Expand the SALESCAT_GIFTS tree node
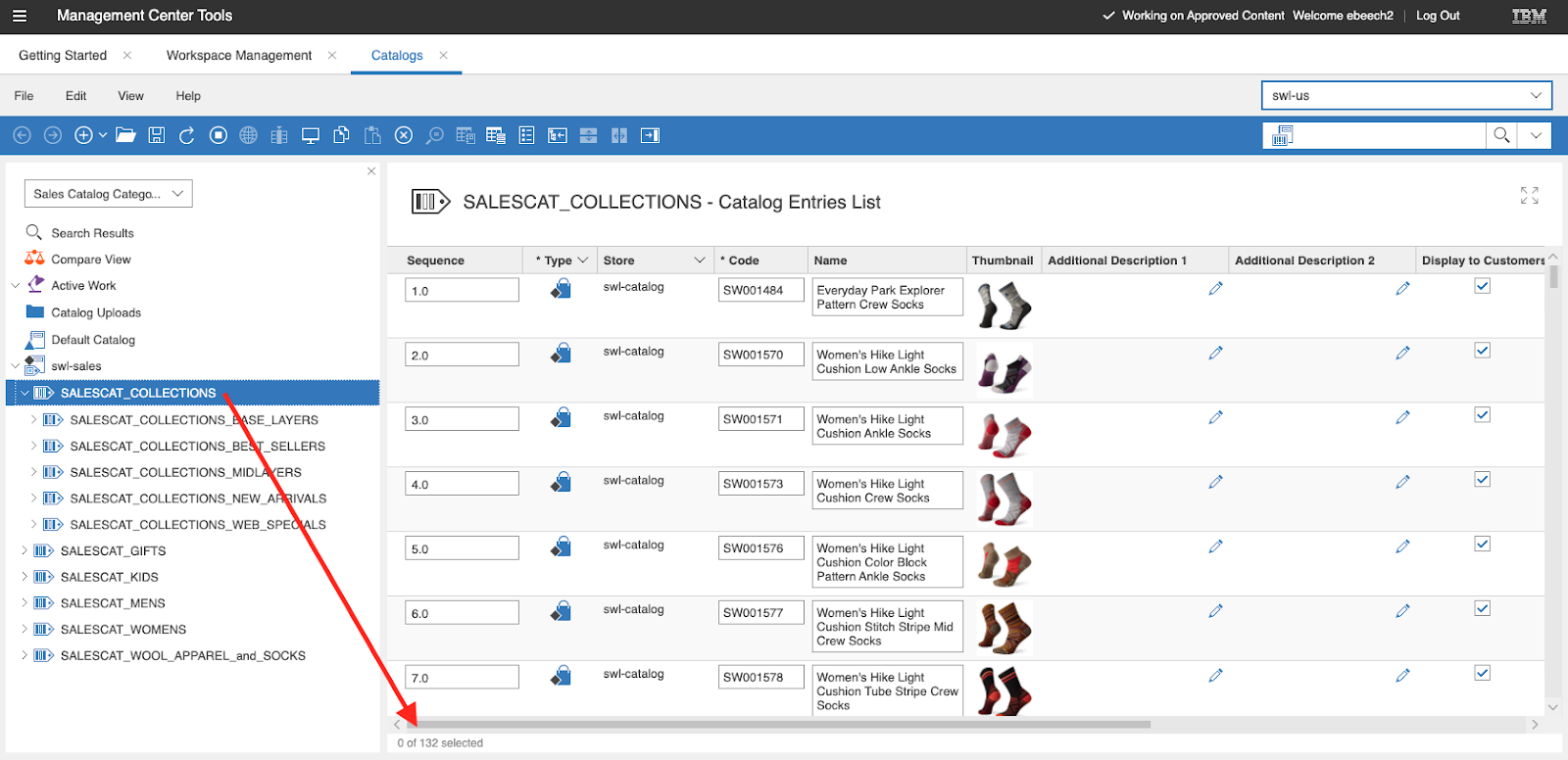The height and width of the screenshot is (760, 1568). tap(24, 550)
